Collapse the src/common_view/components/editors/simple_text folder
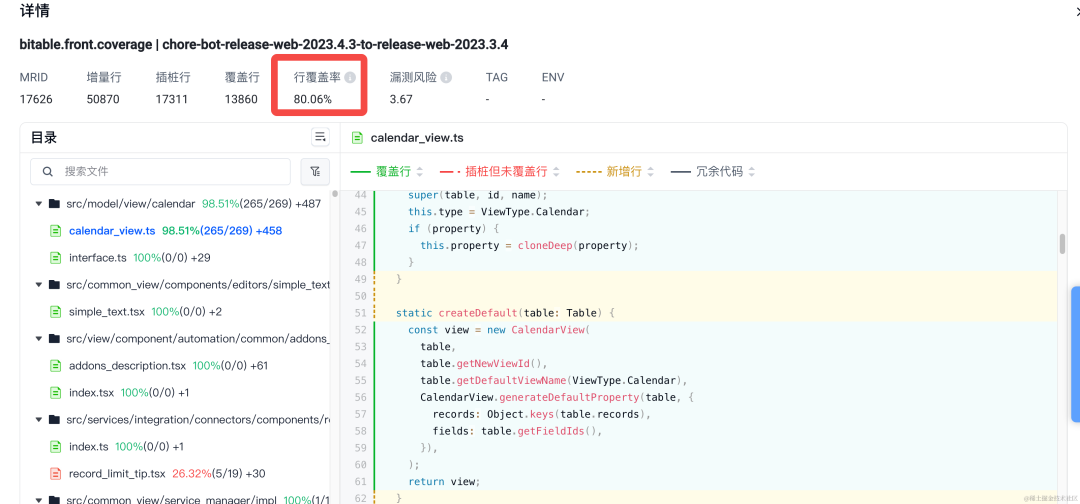The height and width of the screenshot is (504, 1080). (39, 284)
